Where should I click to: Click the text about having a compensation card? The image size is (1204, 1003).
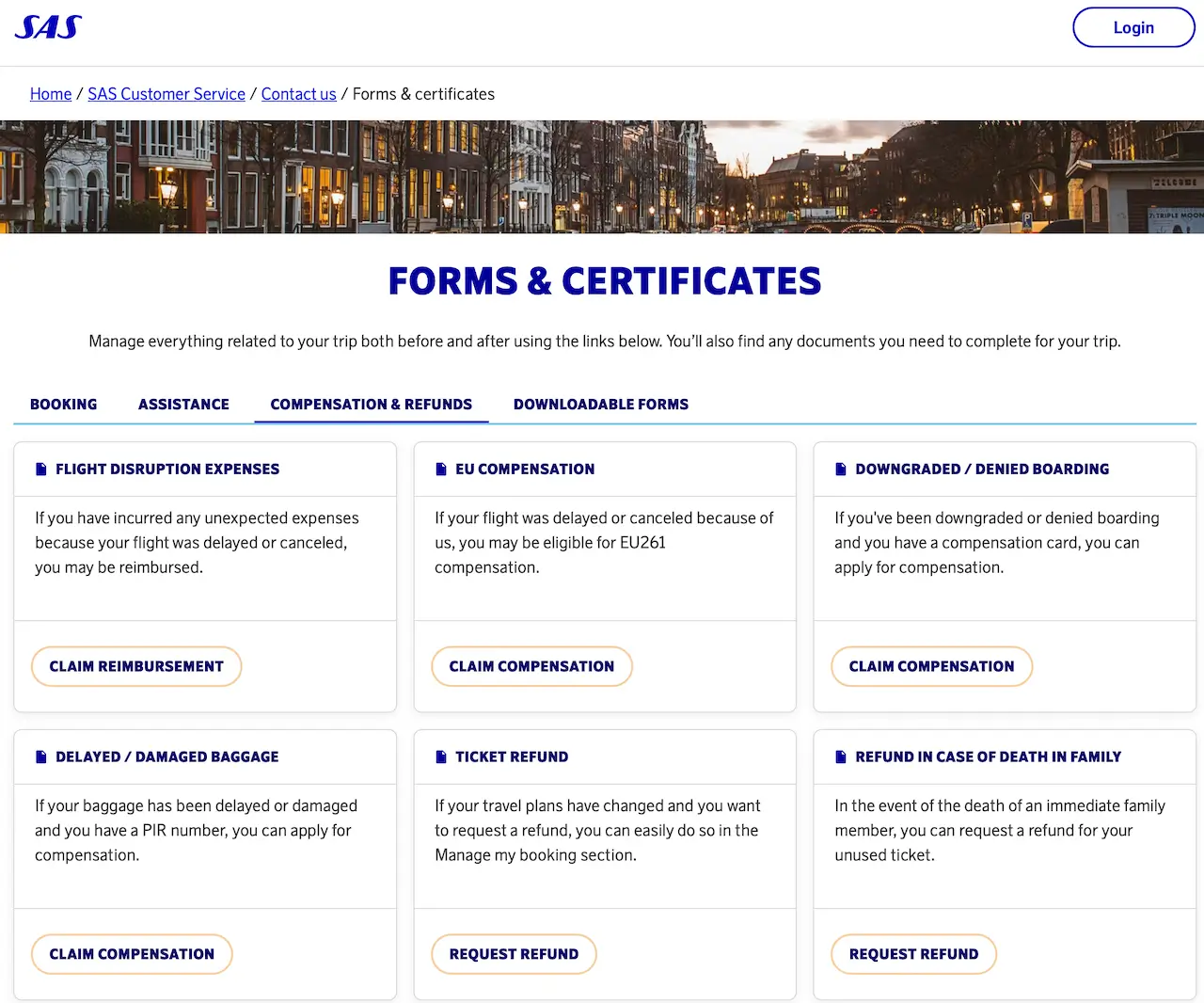pos(997,543)
